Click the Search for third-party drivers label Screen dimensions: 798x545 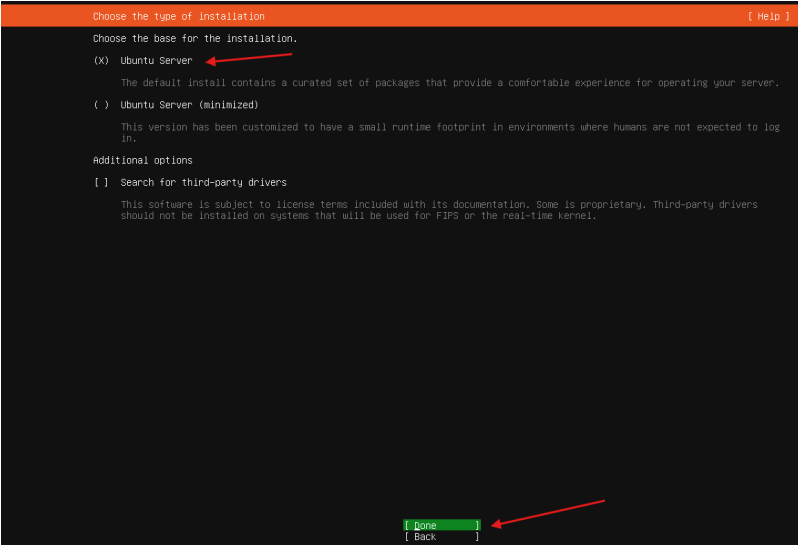[x=203, y=183]
